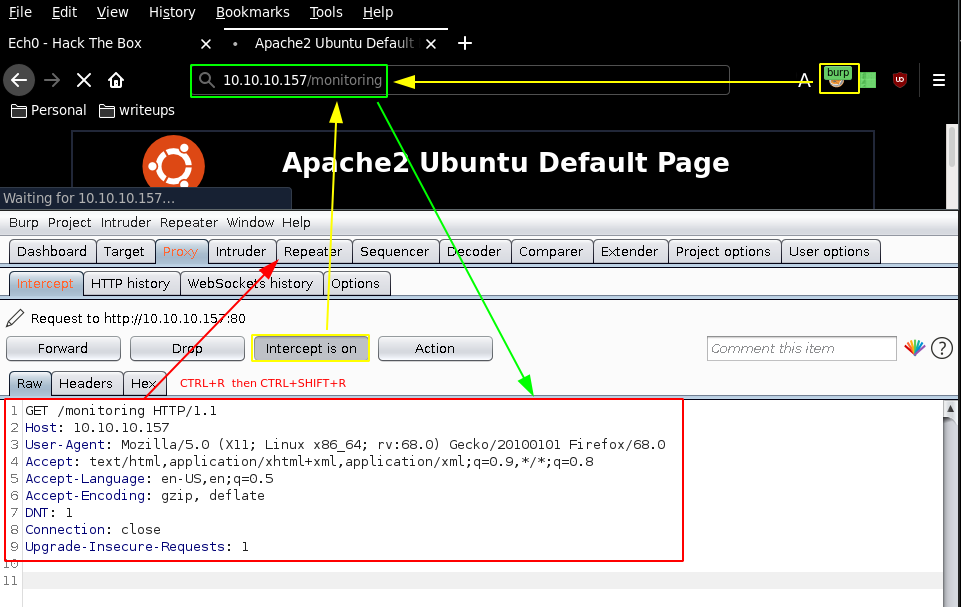Open the writeups bookmarks folder
The image size is (961, 607).
pyautogui.click(x=137, y=110)
